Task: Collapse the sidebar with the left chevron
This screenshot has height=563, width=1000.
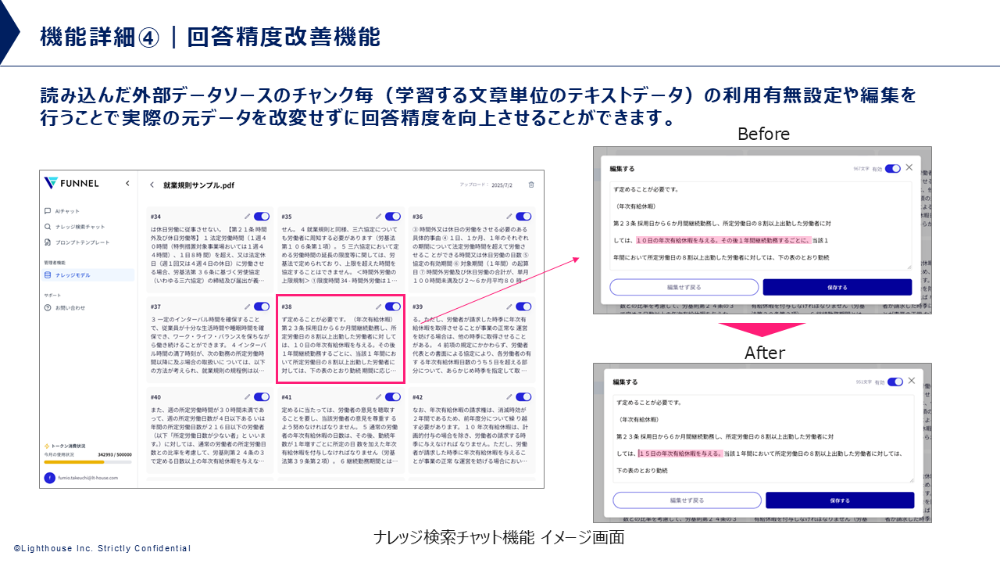Action: [x=128, y=183]
